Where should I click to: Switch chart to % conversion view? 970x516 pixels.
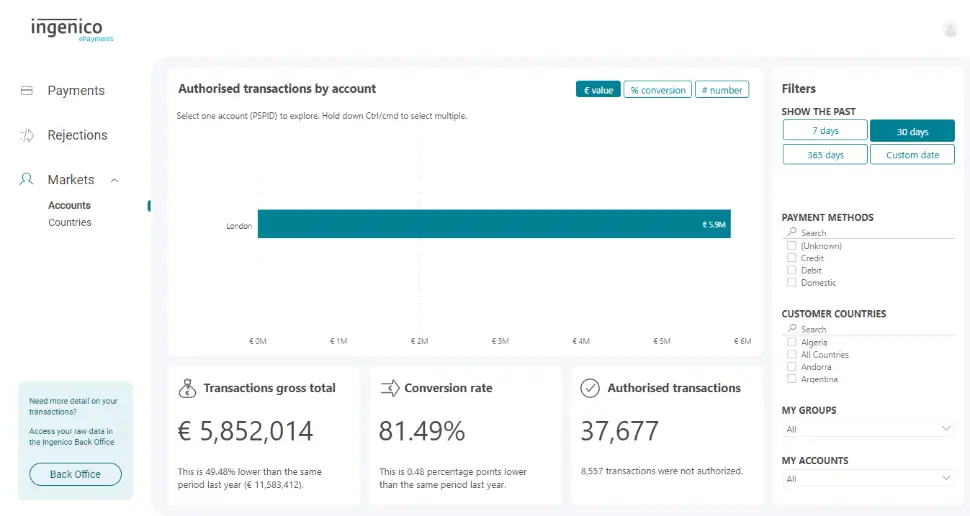(657, 90)
